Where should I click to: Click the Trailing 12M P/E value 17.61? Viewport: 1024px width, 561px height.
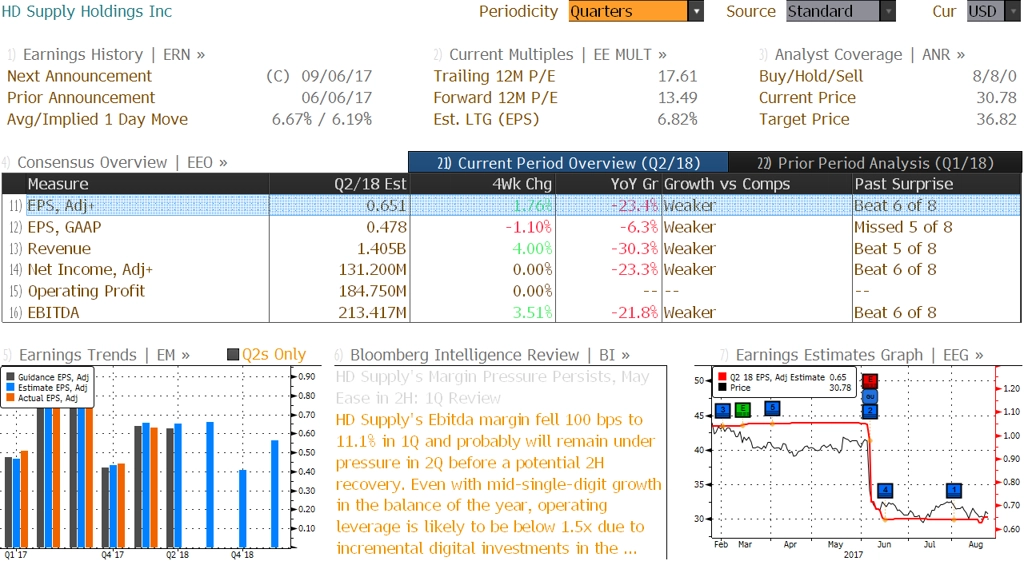[677, 76]
